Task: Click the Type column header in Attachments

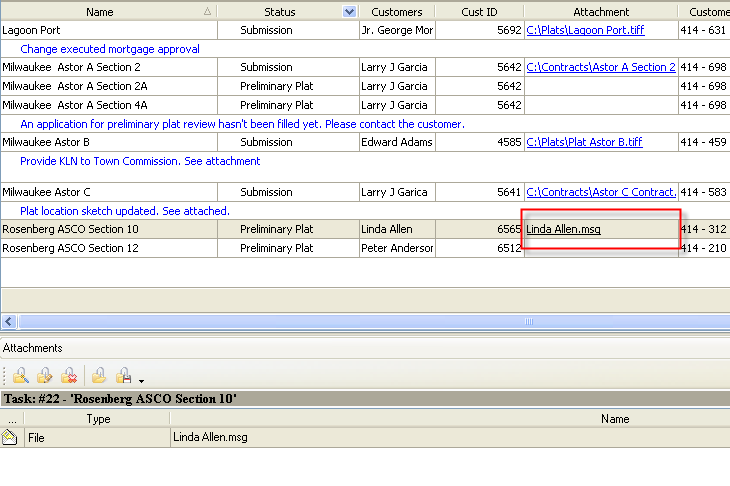Action: [98, 419]
